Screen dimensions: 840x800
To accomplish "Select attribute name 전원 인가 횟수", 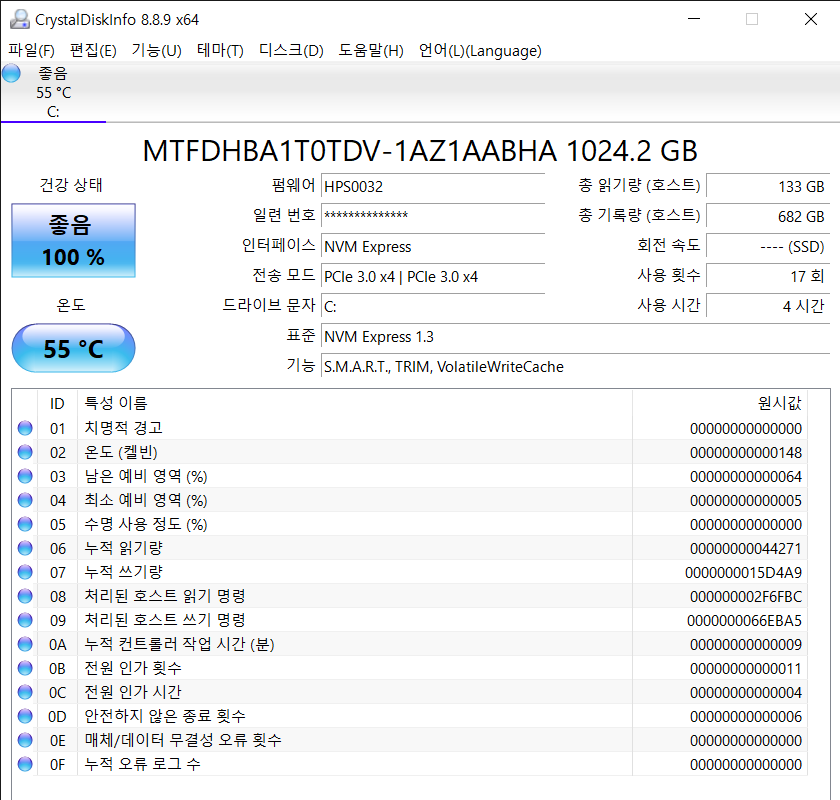I will pyautogui.click(x=133, y=668).
